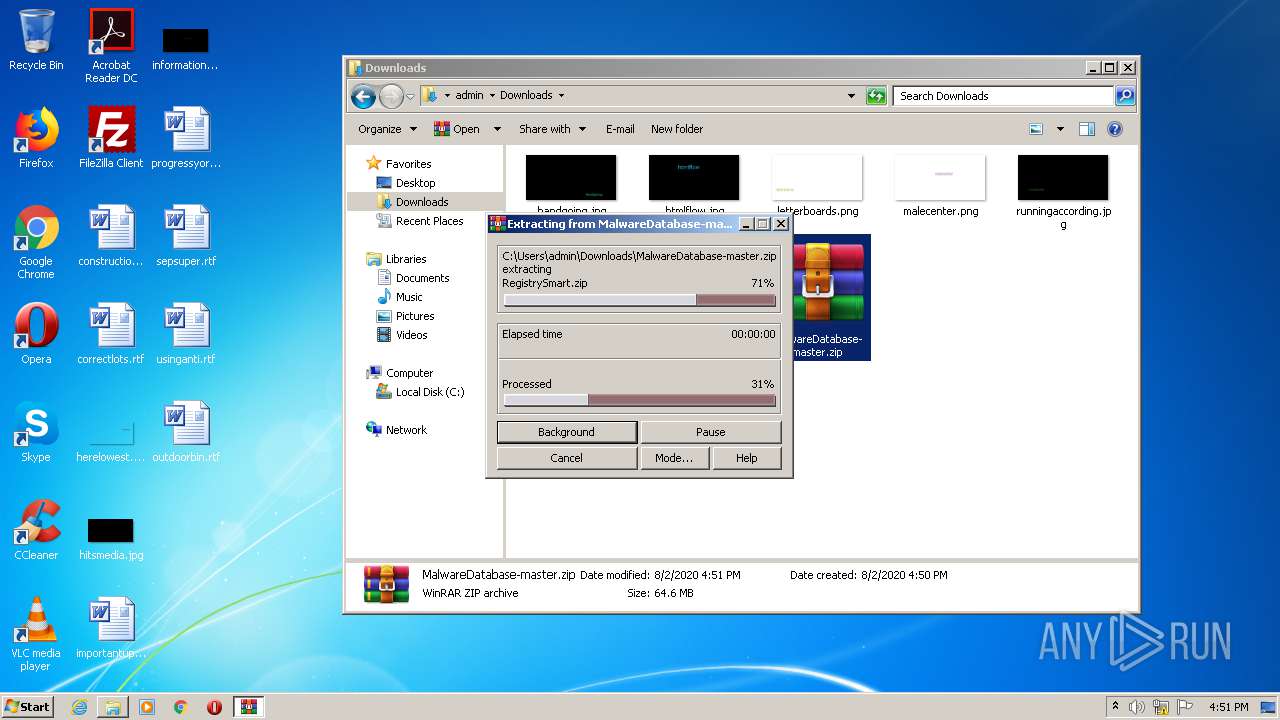This screenshot has height=720, width=1280.
Task: Send extraction to Background
Action: pos(567,432)
